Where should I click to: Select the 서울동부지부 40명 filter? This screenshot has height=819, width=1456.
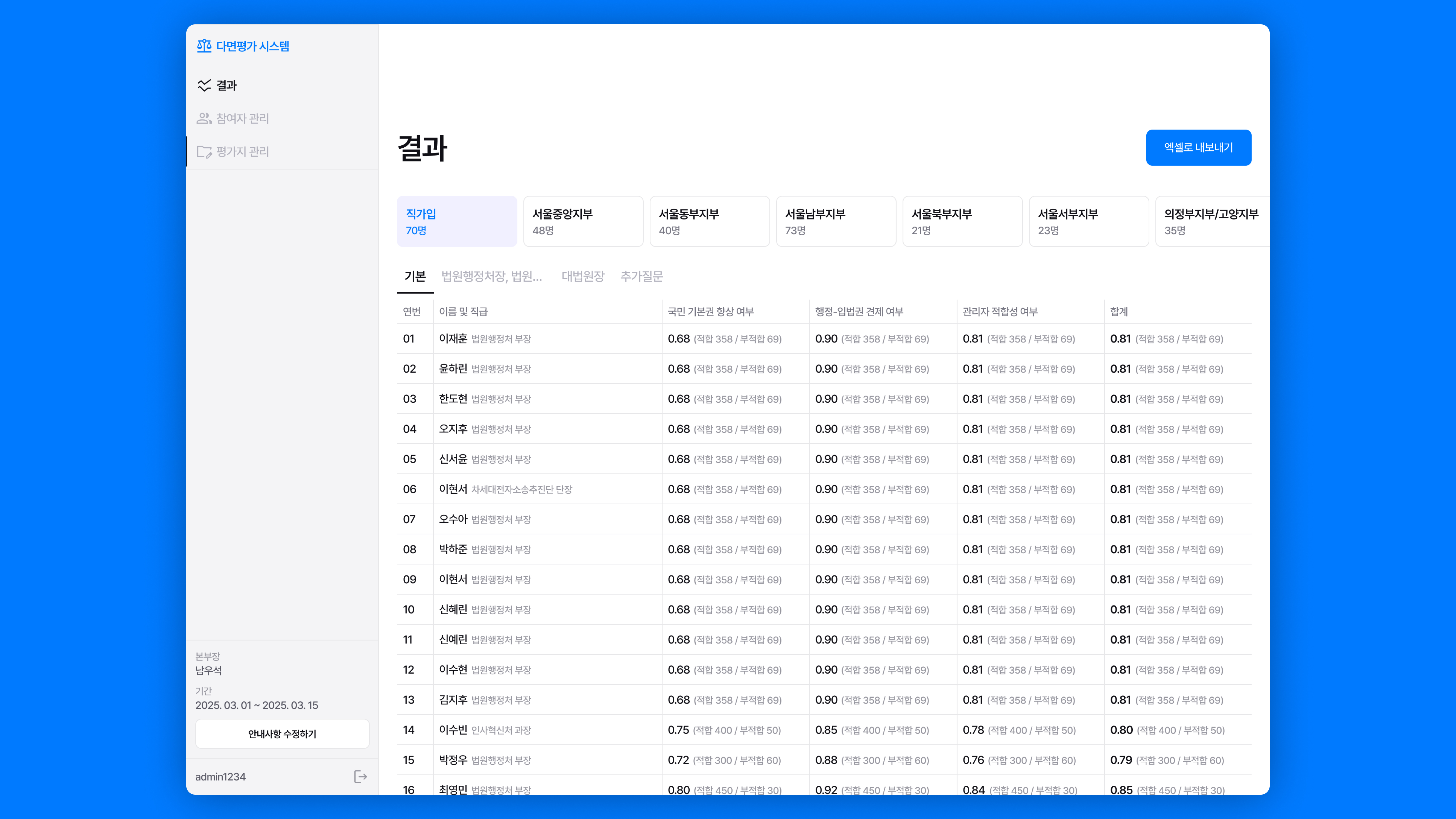(709, 221)
